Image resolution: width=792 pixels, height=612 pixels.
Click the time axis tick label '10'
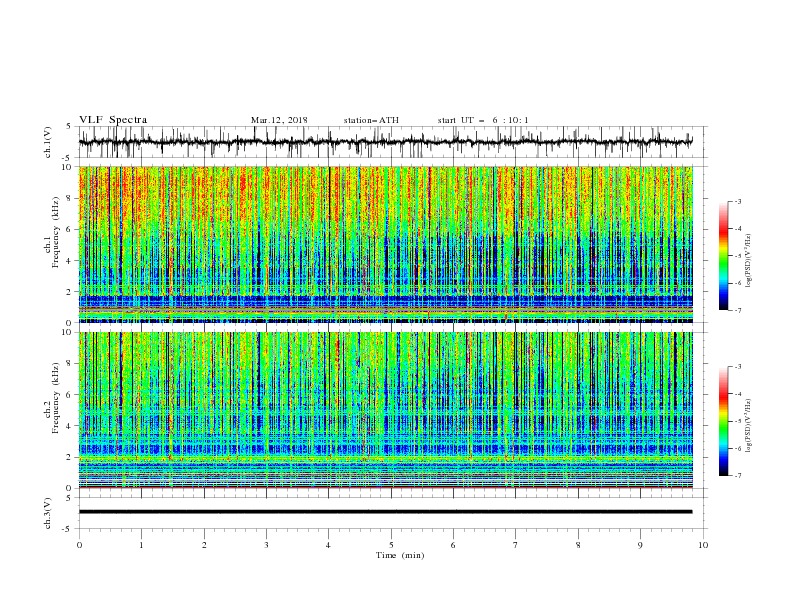click(x=703, y=545)
